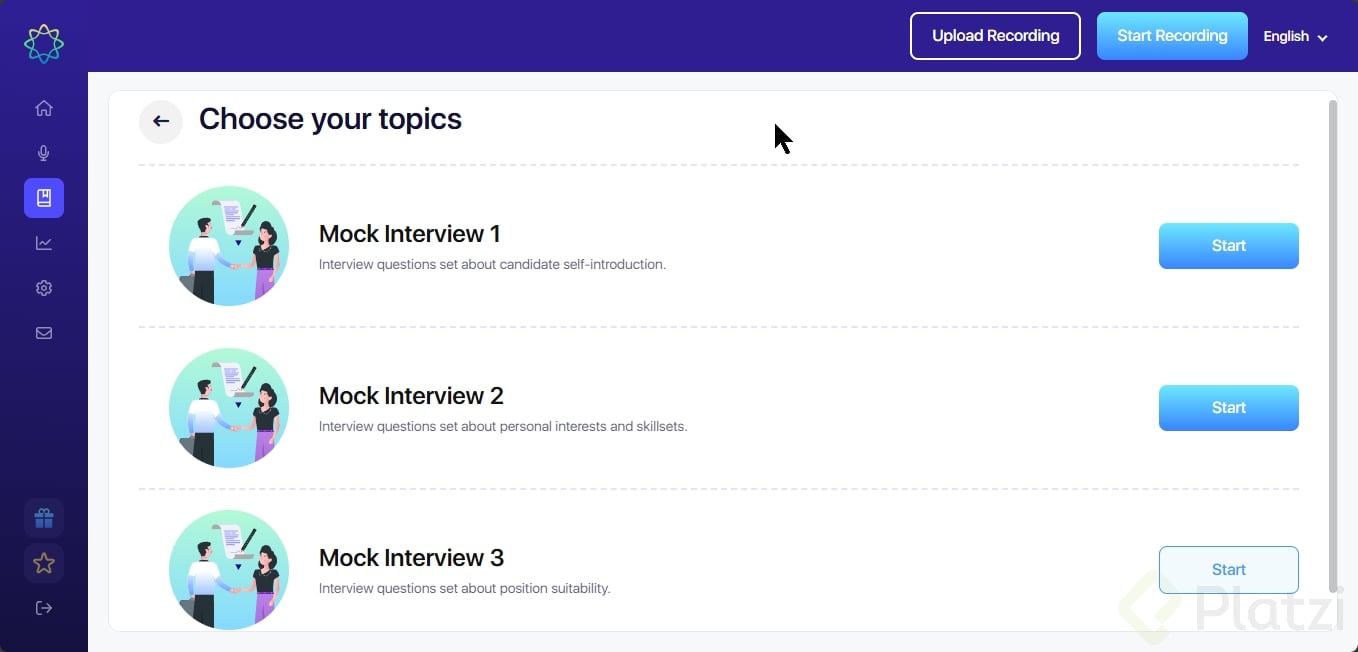Select the book practice icon in the sidebar

[x=44, y=198]
